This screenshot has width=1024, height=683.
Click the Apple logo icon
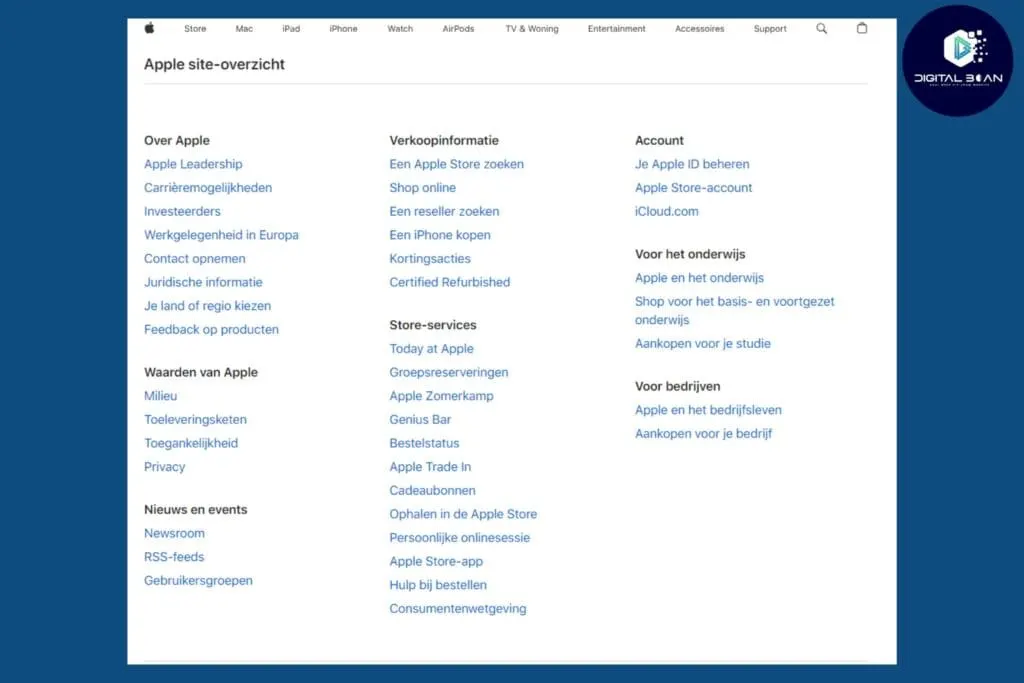150,28
